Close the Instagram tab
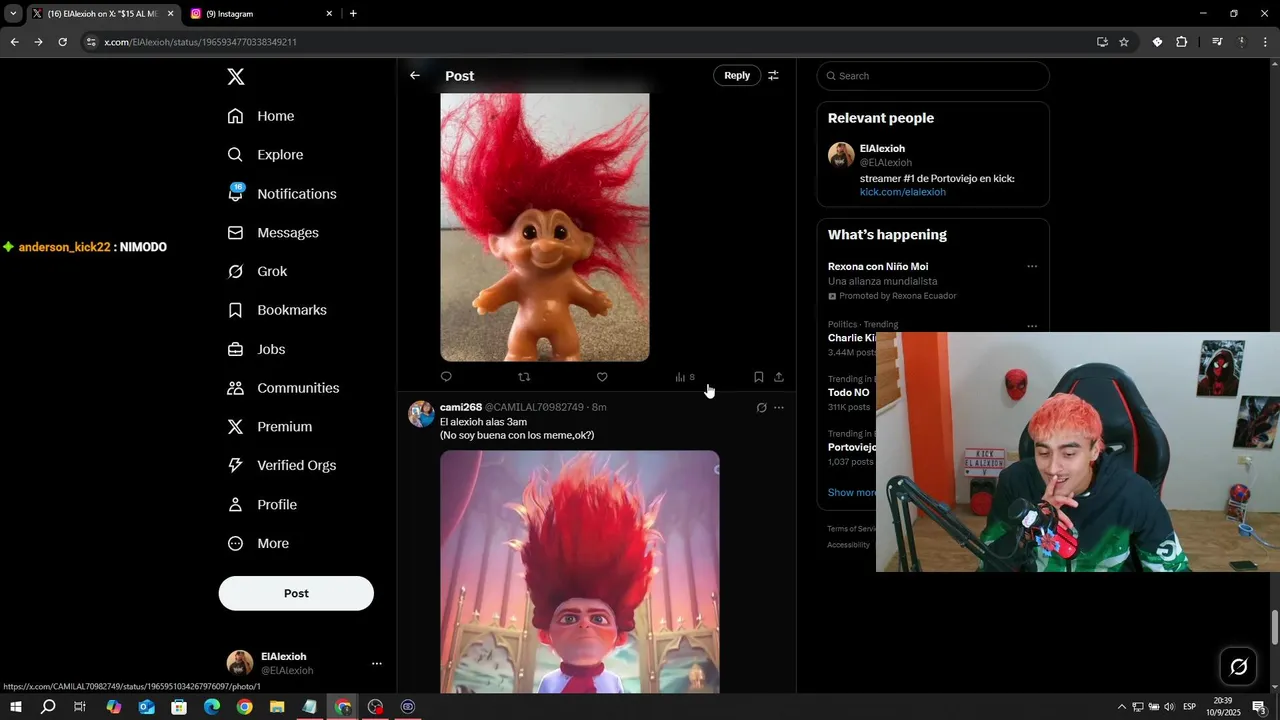This screenshot has width=1280, height=720. (x=329, y=14)
